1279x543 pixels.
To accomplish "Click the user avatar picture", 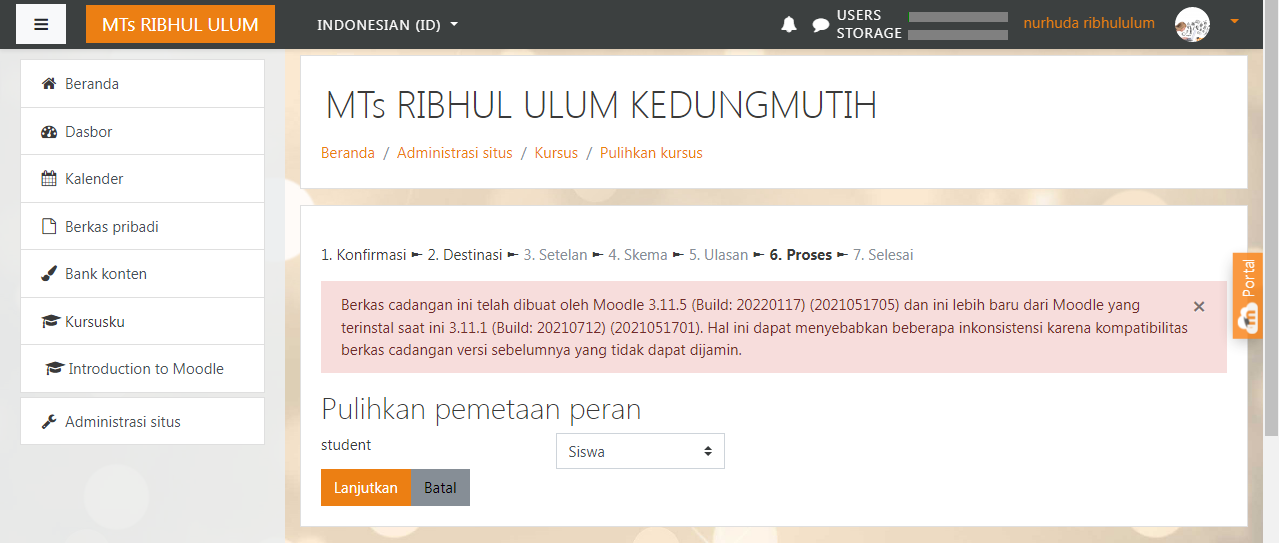I will [x=1192, y=24].
